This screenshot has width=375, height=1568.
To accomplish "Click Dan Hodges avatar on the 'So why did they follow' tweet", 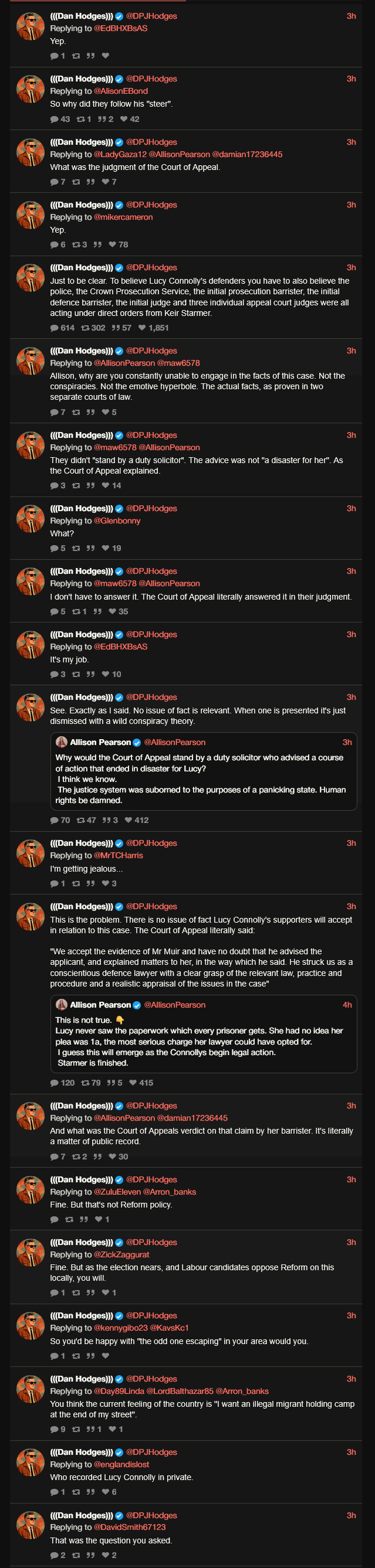I will (x=30, y=90).
